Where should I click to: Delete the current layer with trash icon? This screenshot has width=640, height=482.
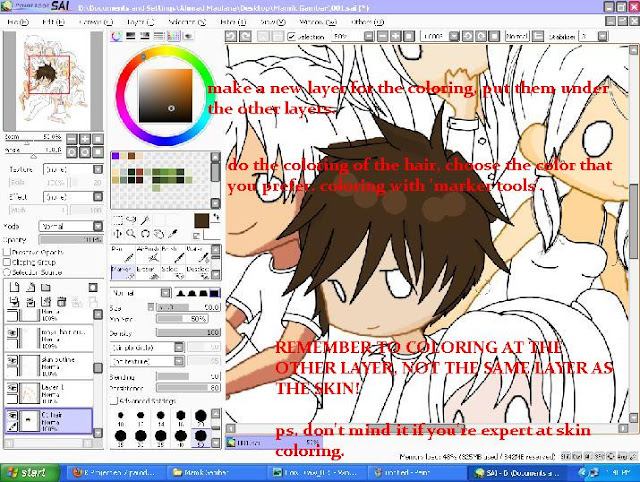point(62,302)
